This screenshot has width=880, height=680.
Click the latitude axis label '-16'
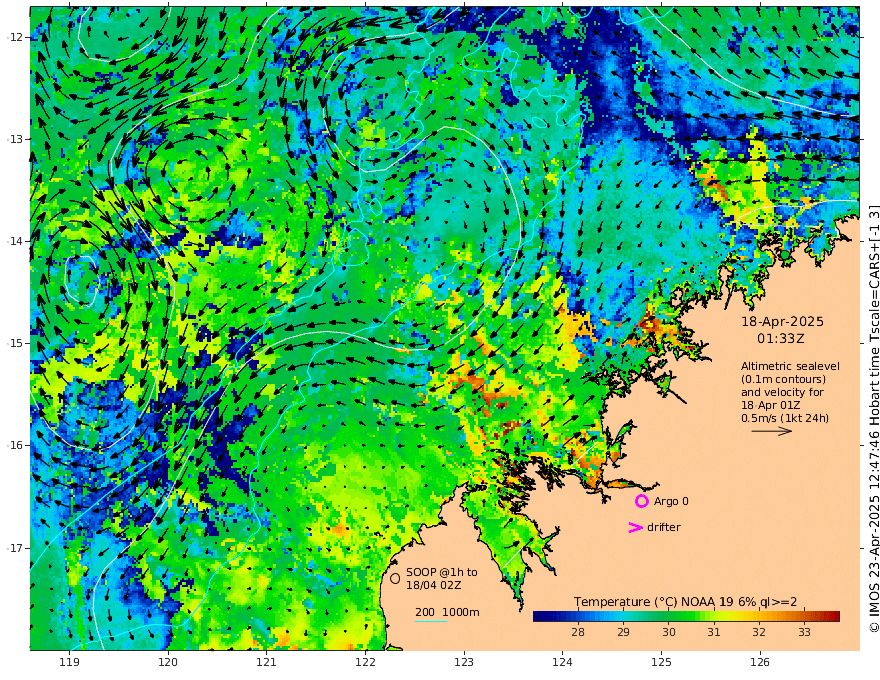coord(15,445)
